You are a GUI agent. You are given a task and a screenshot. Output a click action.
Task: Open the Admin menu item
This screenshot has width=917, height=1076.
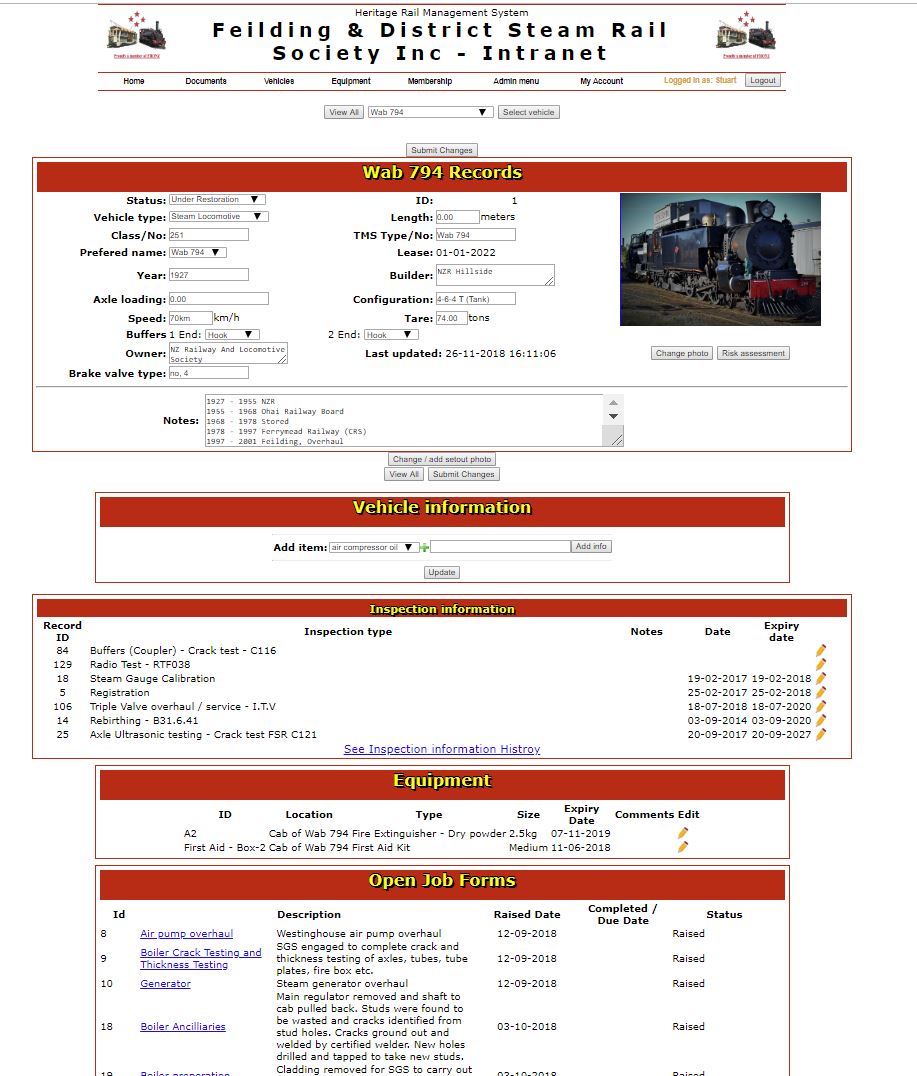[x=516, y=81]
